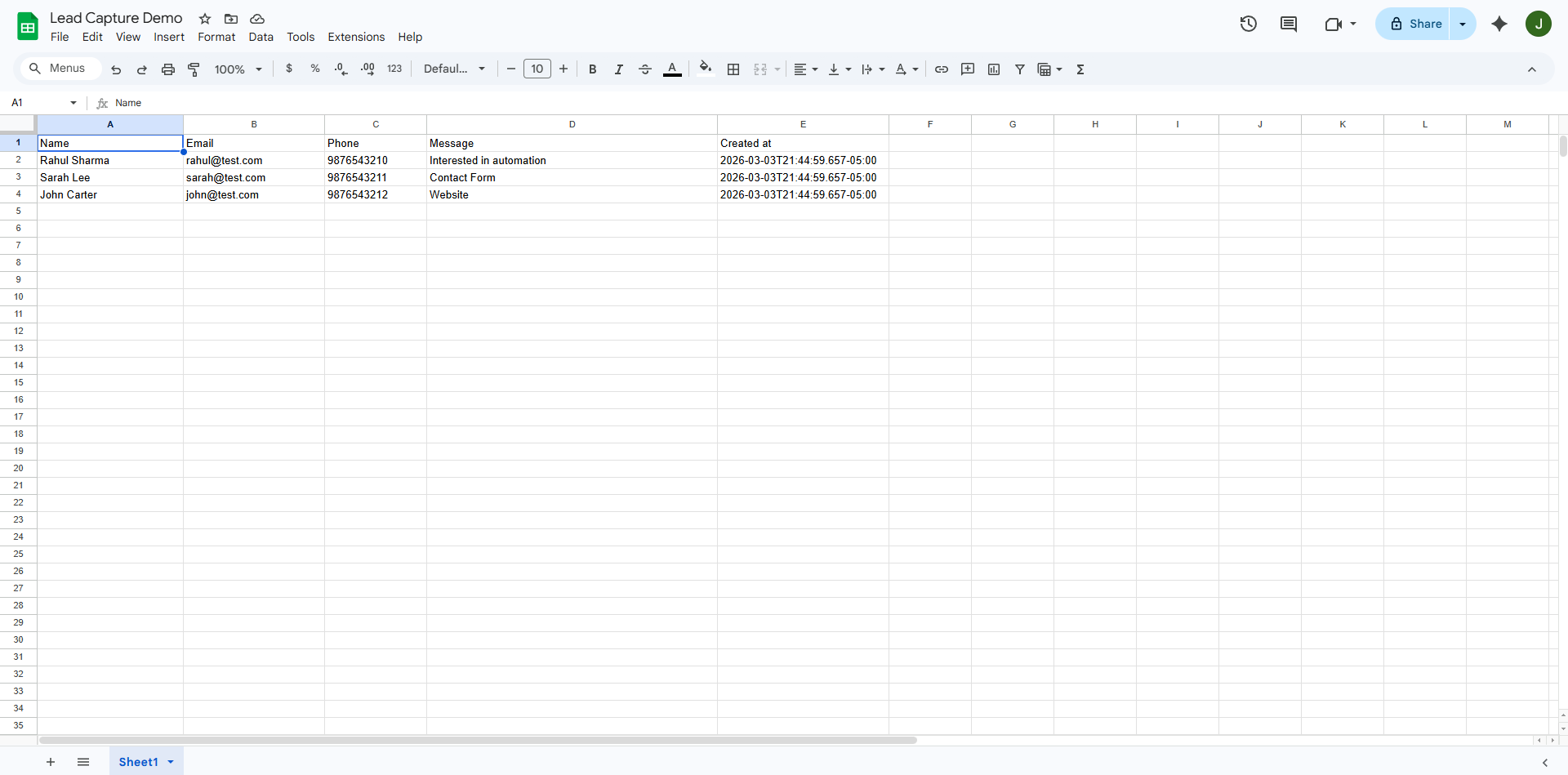Open Share options dropdown arrow

1463,24
